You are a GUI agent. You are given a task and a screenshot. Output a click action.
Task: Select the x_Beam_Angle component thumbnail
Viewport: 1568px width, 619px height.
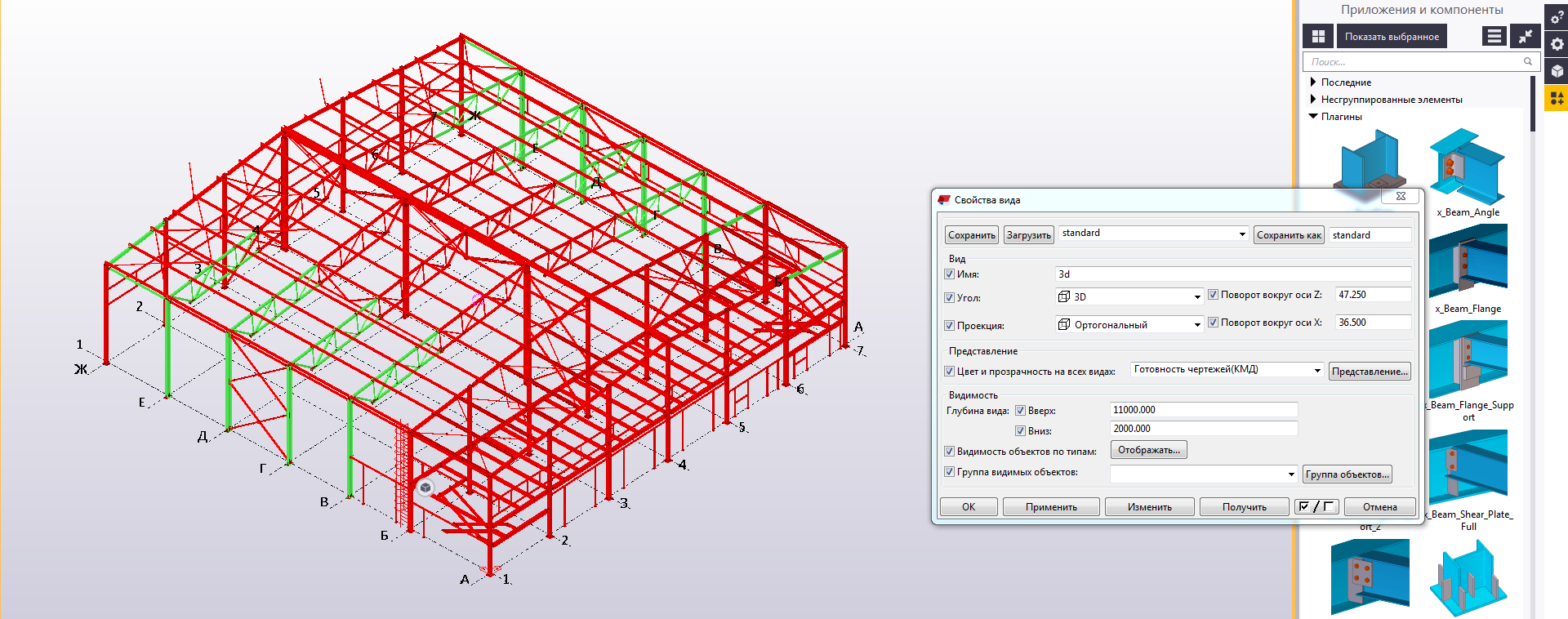1467,167
